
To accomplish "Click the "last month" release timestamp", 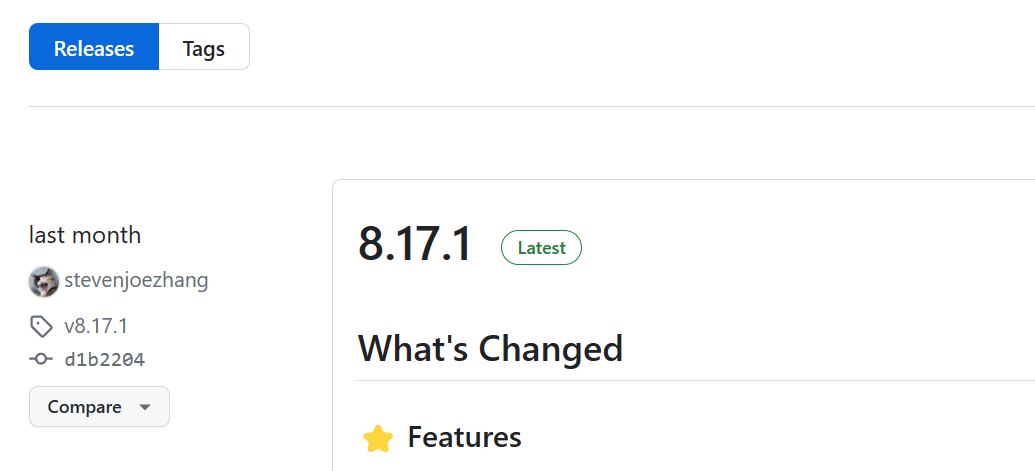I will (85, 235).
